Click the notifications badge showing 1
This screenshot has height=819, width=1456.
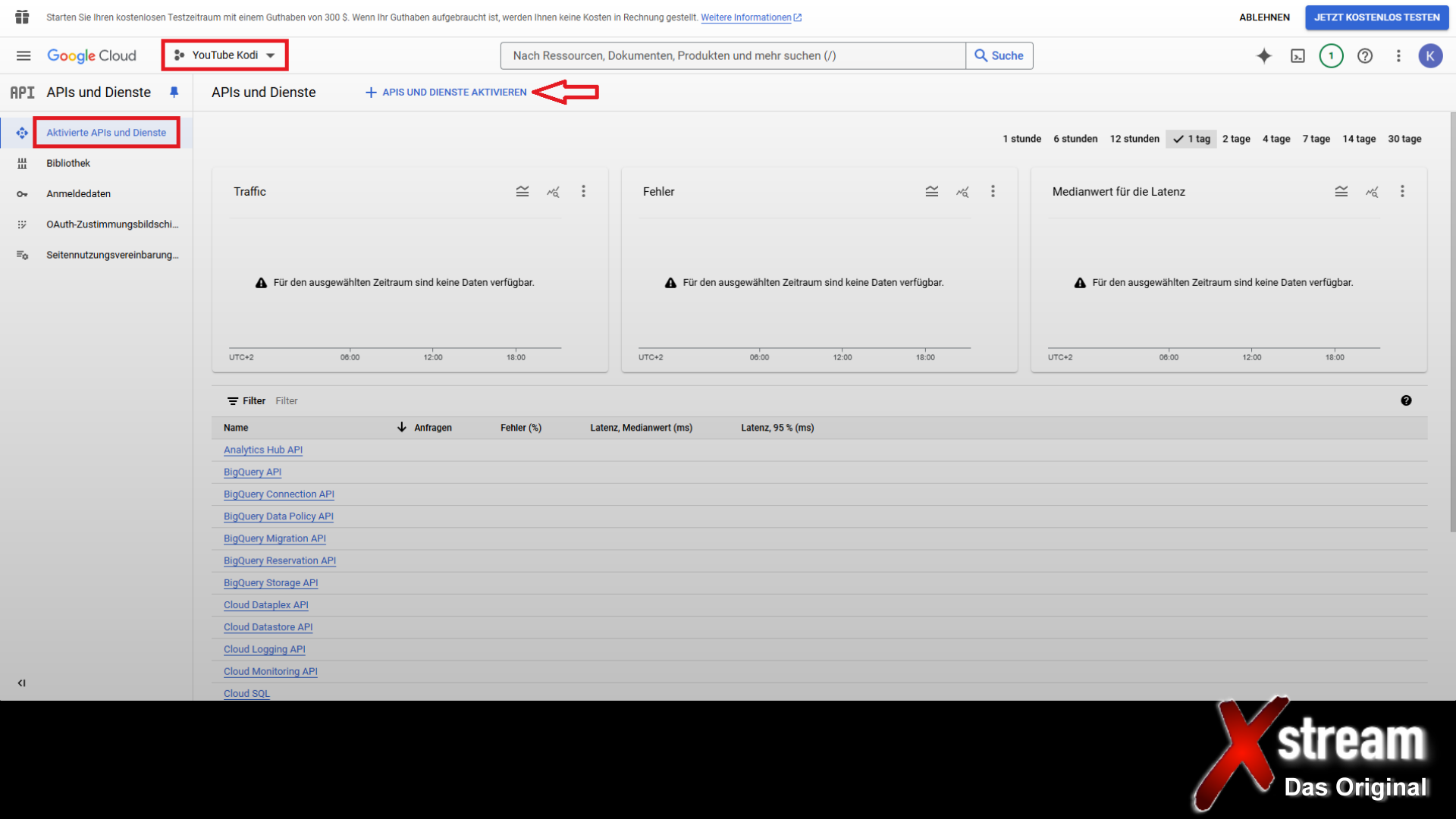(1331, 55)
